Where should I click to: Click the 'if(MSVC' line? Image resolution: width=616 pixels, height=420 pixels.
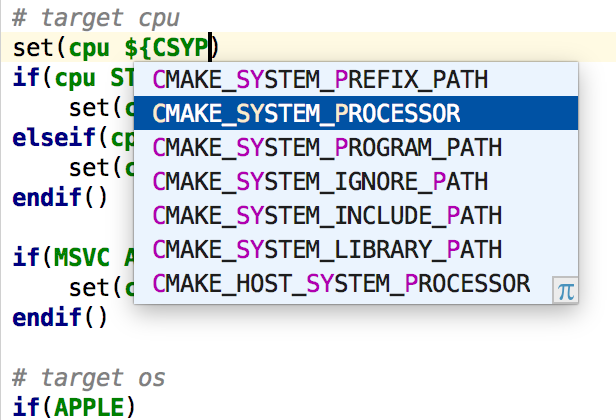[73, 258]
